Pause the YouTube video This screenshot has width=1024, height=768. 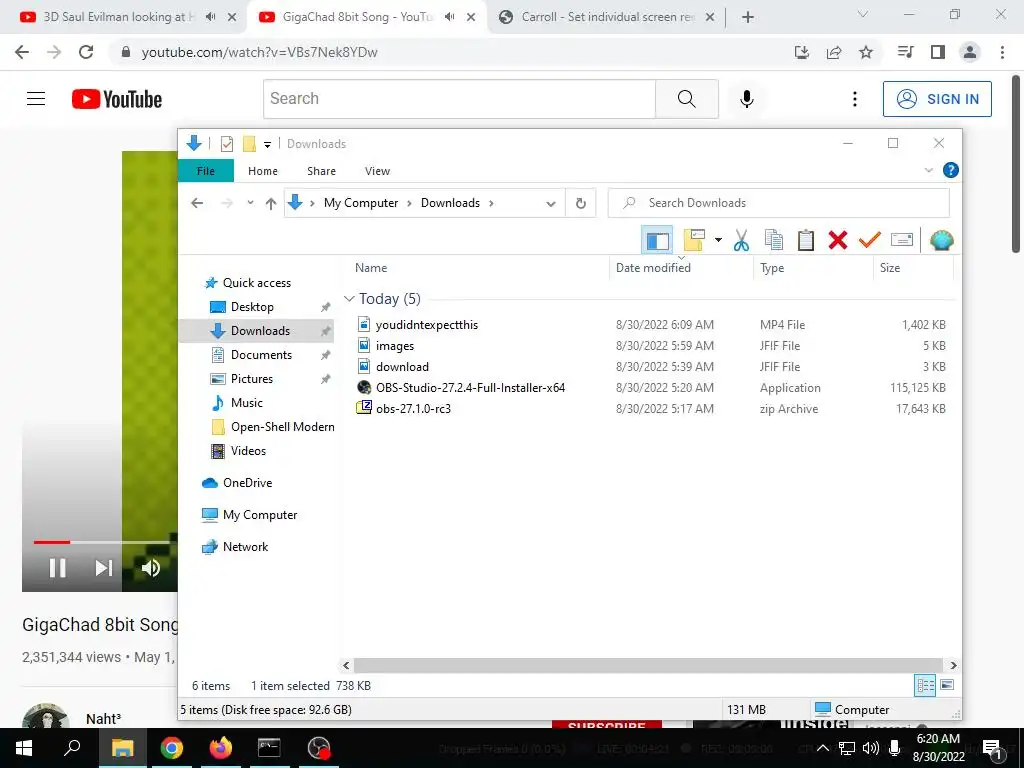57,568
